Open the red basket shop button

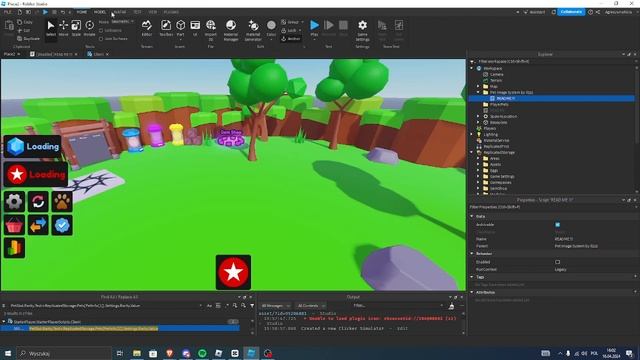pos(14,225)
